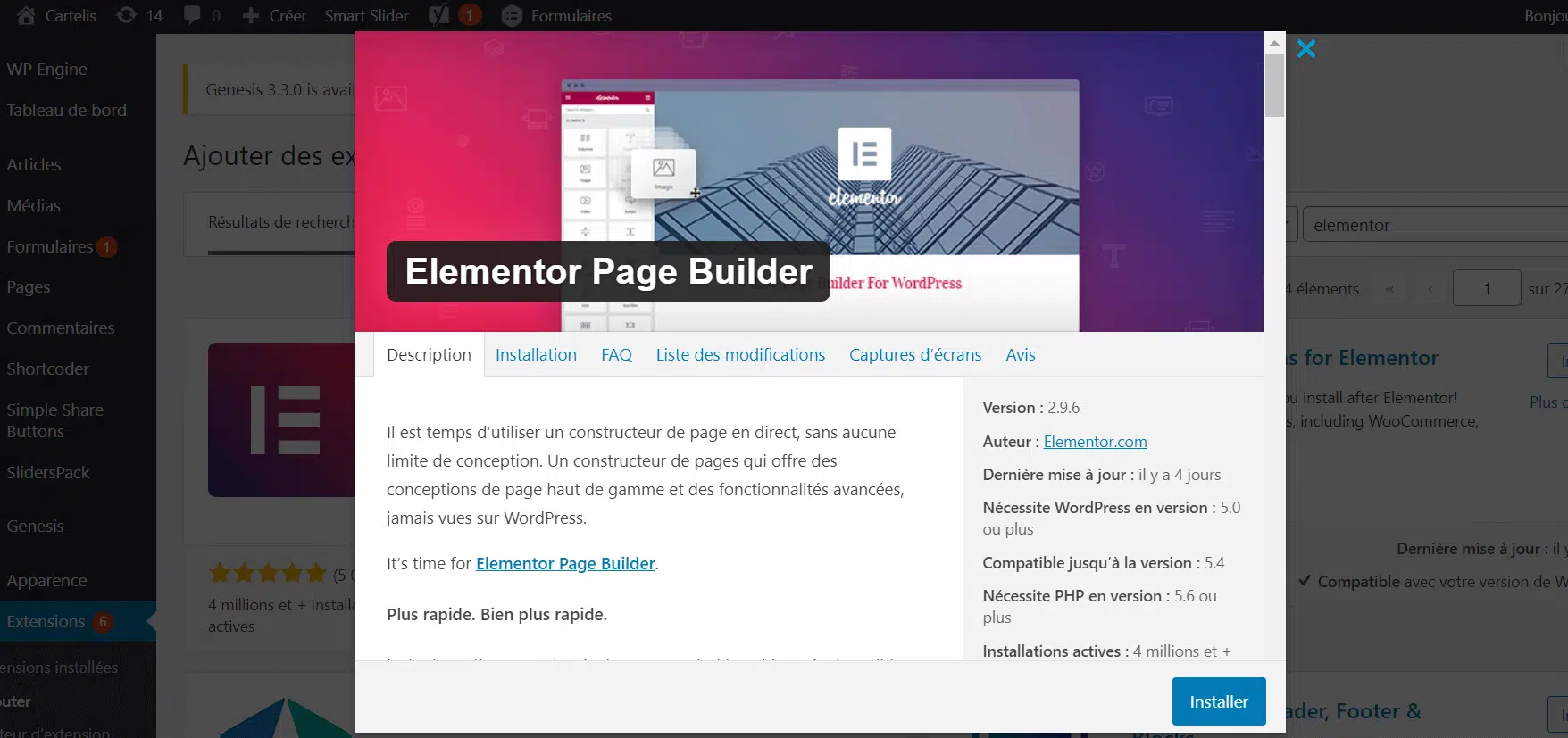Click the Formulaires icon in top admin bar
The image size is (1568, 738).
(x=512, y=16)
